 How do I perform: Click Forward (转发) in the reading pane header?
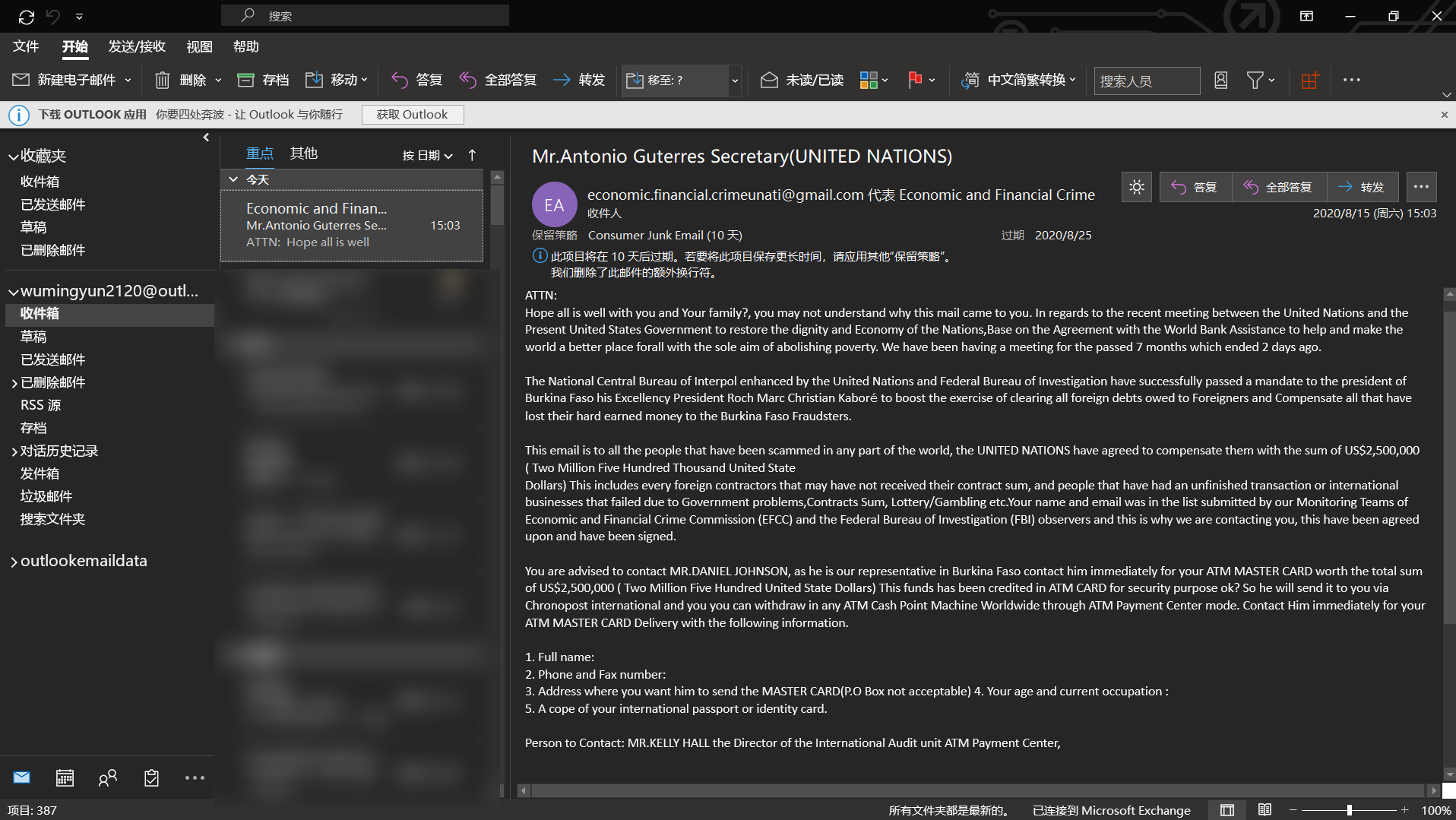tap(1363, 187)
